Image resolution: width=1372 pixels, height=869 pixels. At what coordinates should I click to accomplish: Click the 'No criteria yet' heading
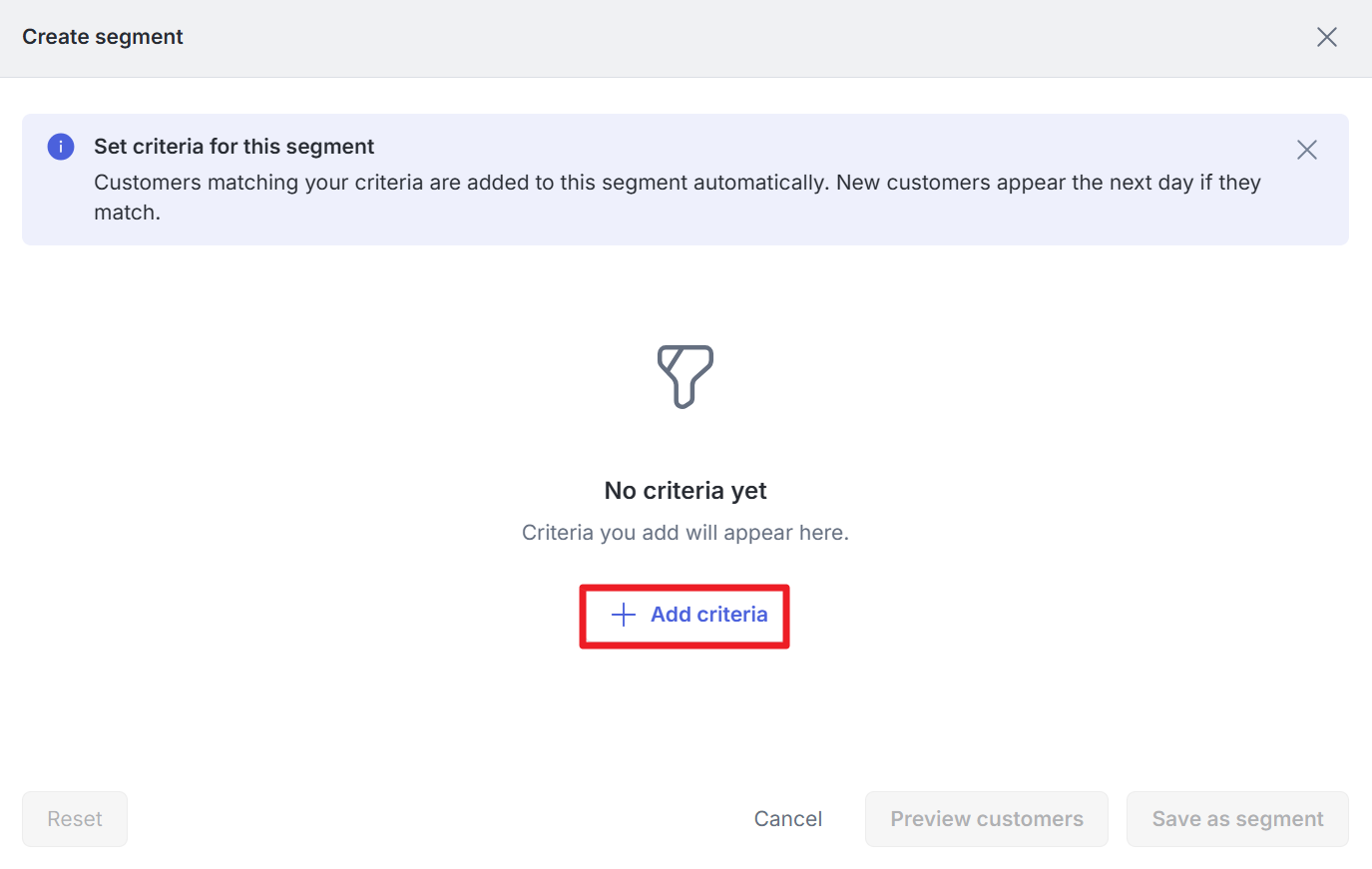[x=686, y=491]
